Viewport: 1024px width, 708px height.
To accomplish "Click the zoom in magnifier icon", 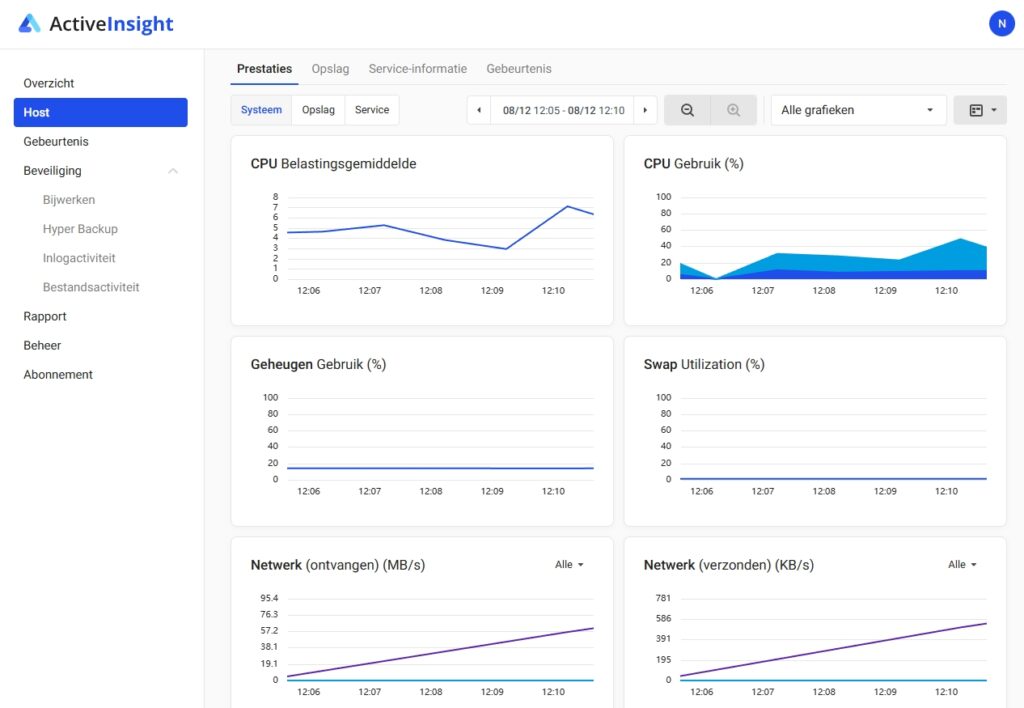I will coord(733,110).
